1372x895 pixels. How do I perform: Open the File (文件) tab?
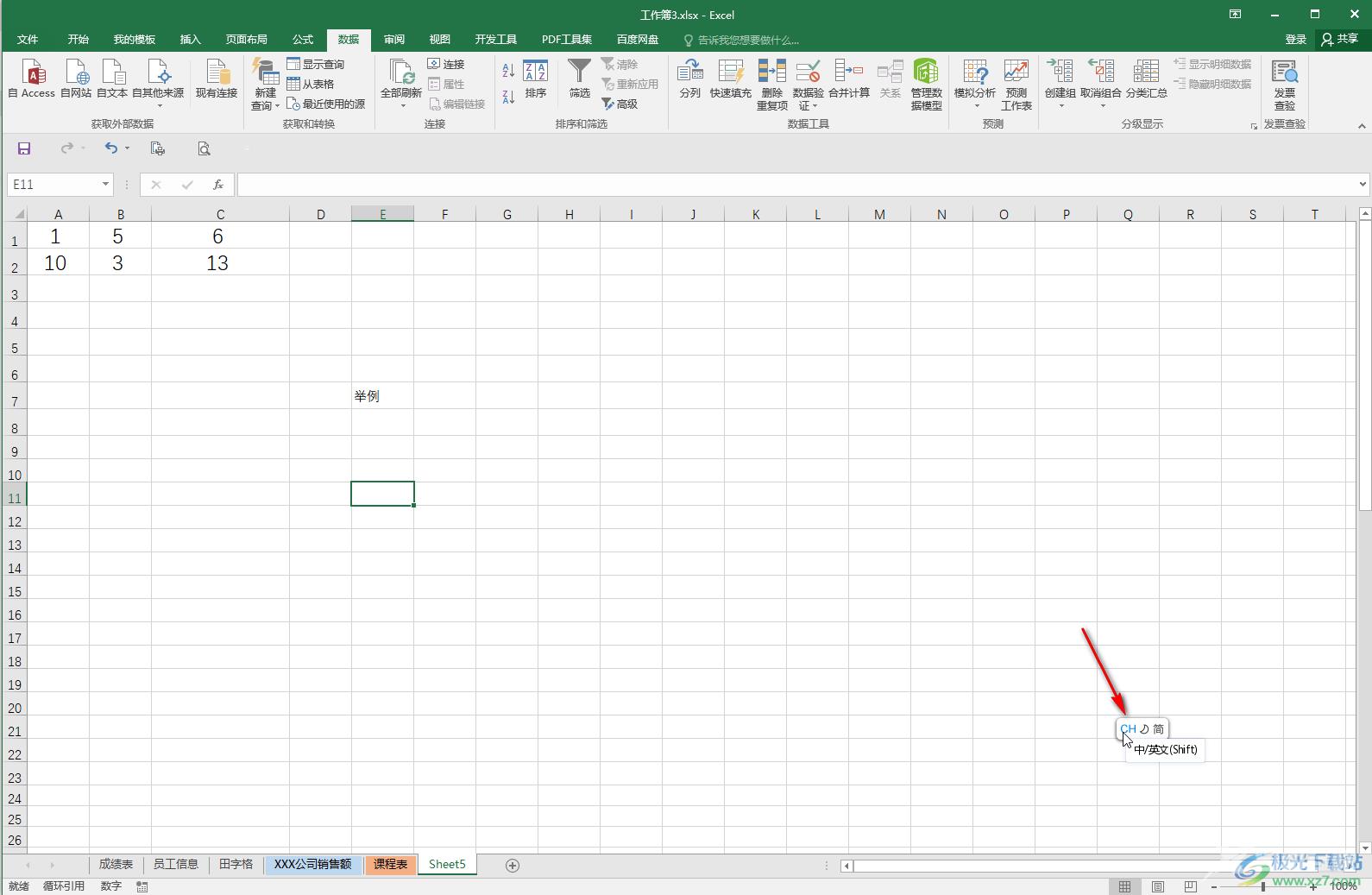(x=28, y=40)
